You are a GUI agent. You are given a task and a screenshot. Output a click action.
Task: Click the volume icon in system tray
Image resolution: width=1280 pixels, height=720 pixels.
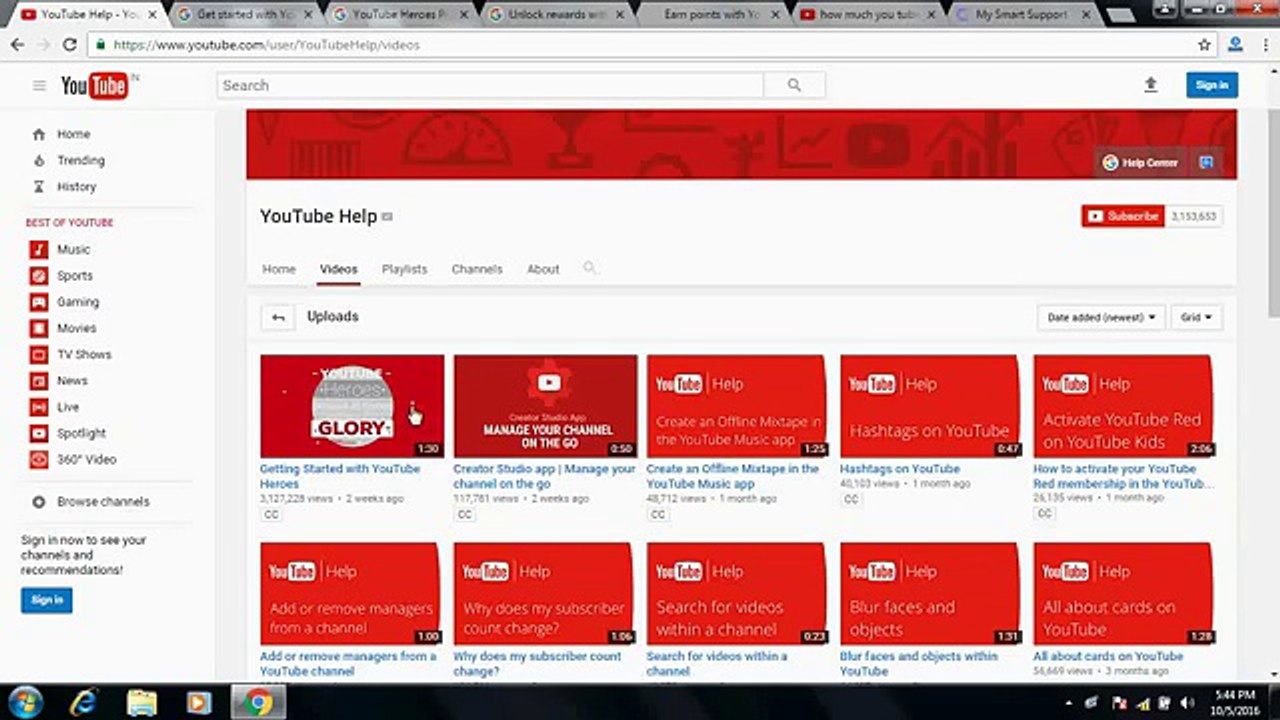1188,702
